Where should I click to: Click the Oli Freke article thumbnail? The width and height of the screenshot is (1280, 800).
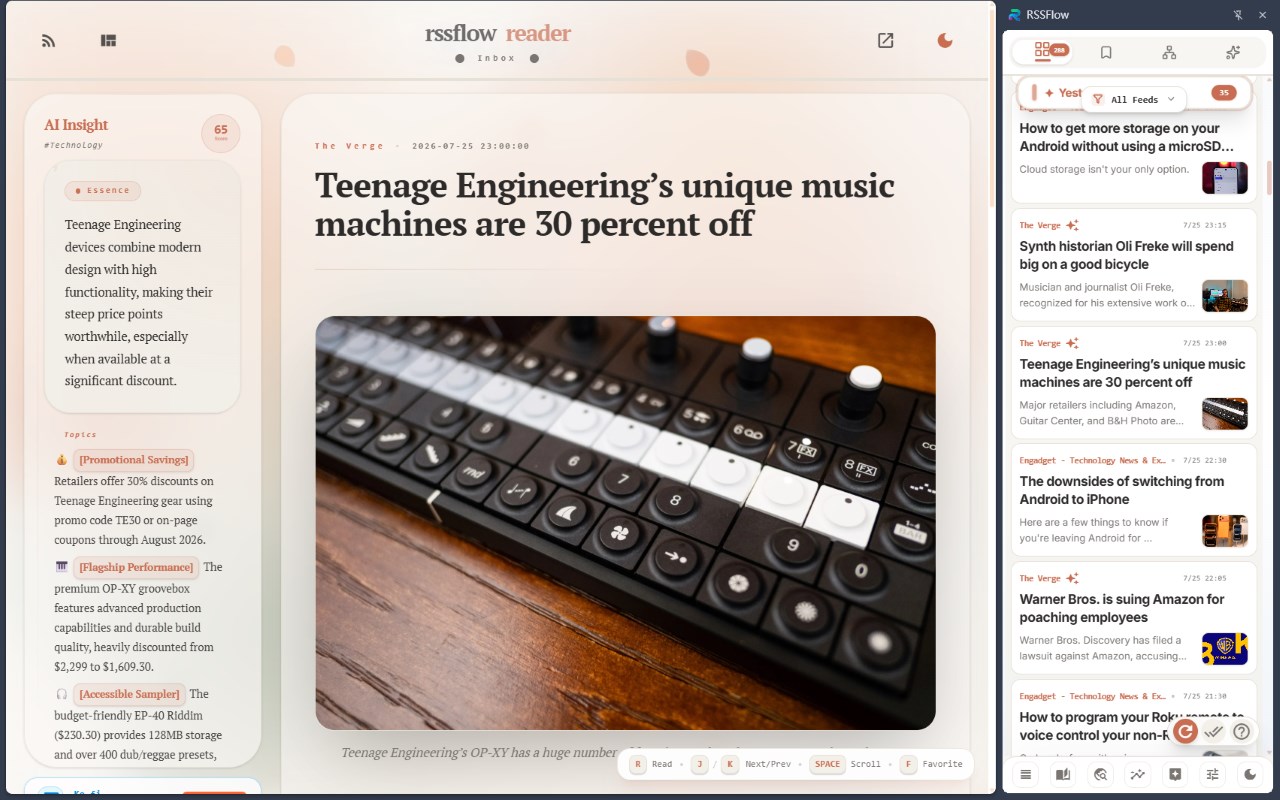tap(1225, 295)
